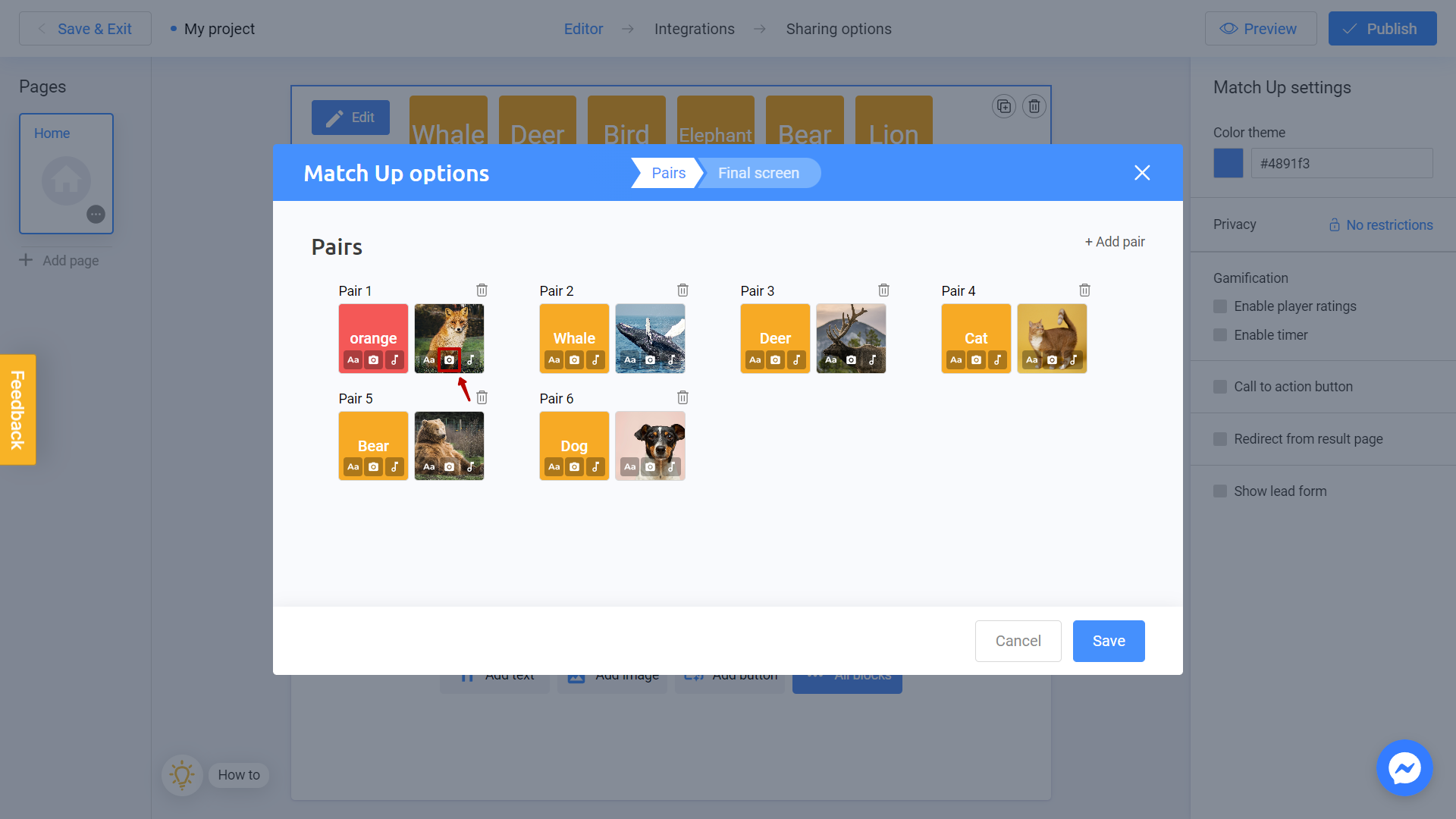Viewport: 1456px width, 819px height.
Task: Click the How to lightbulb icon
Action: pos(182,775)
